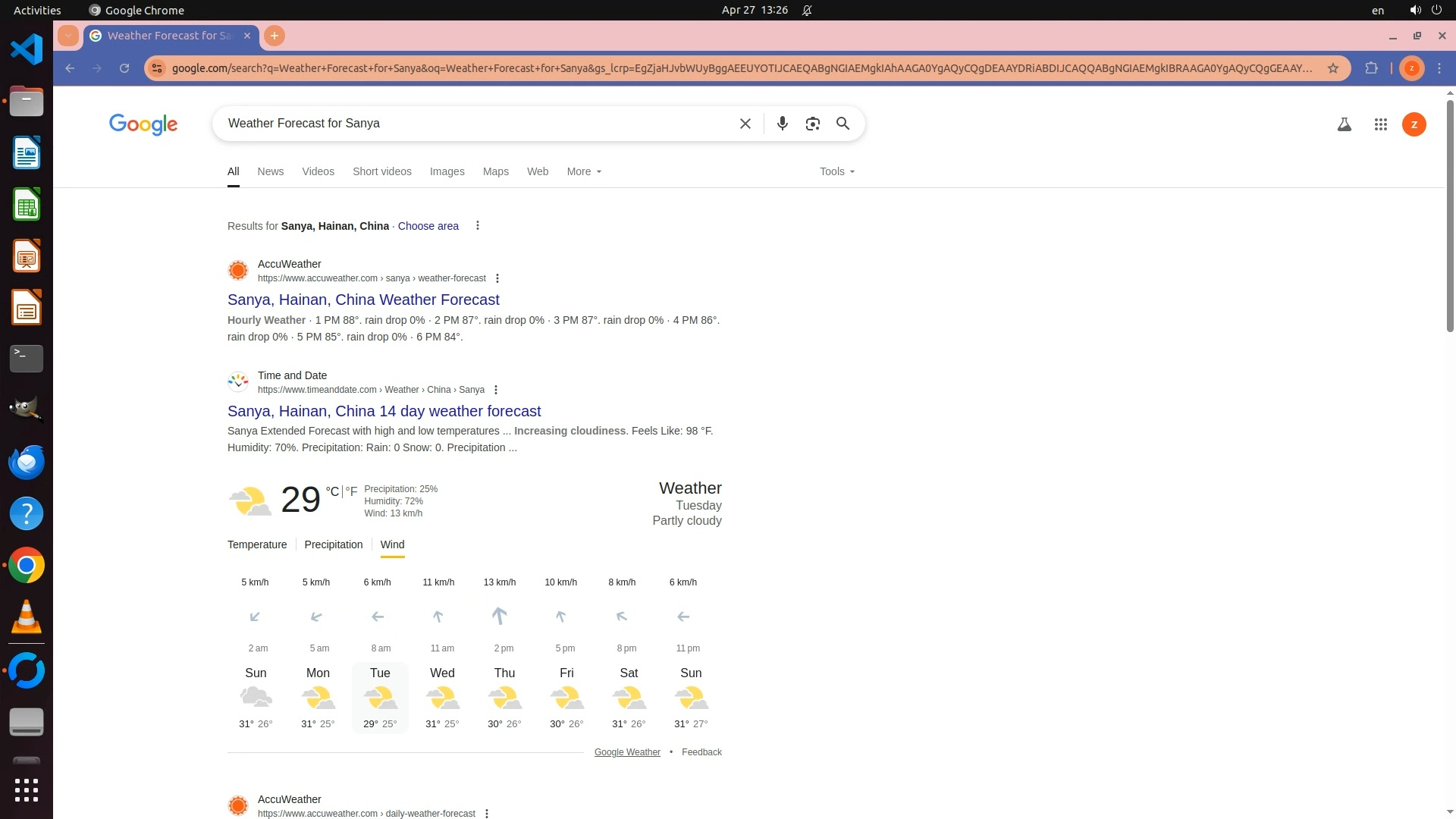Open Google Lens image search icon

pyautogui.click(x=812, y=124)
